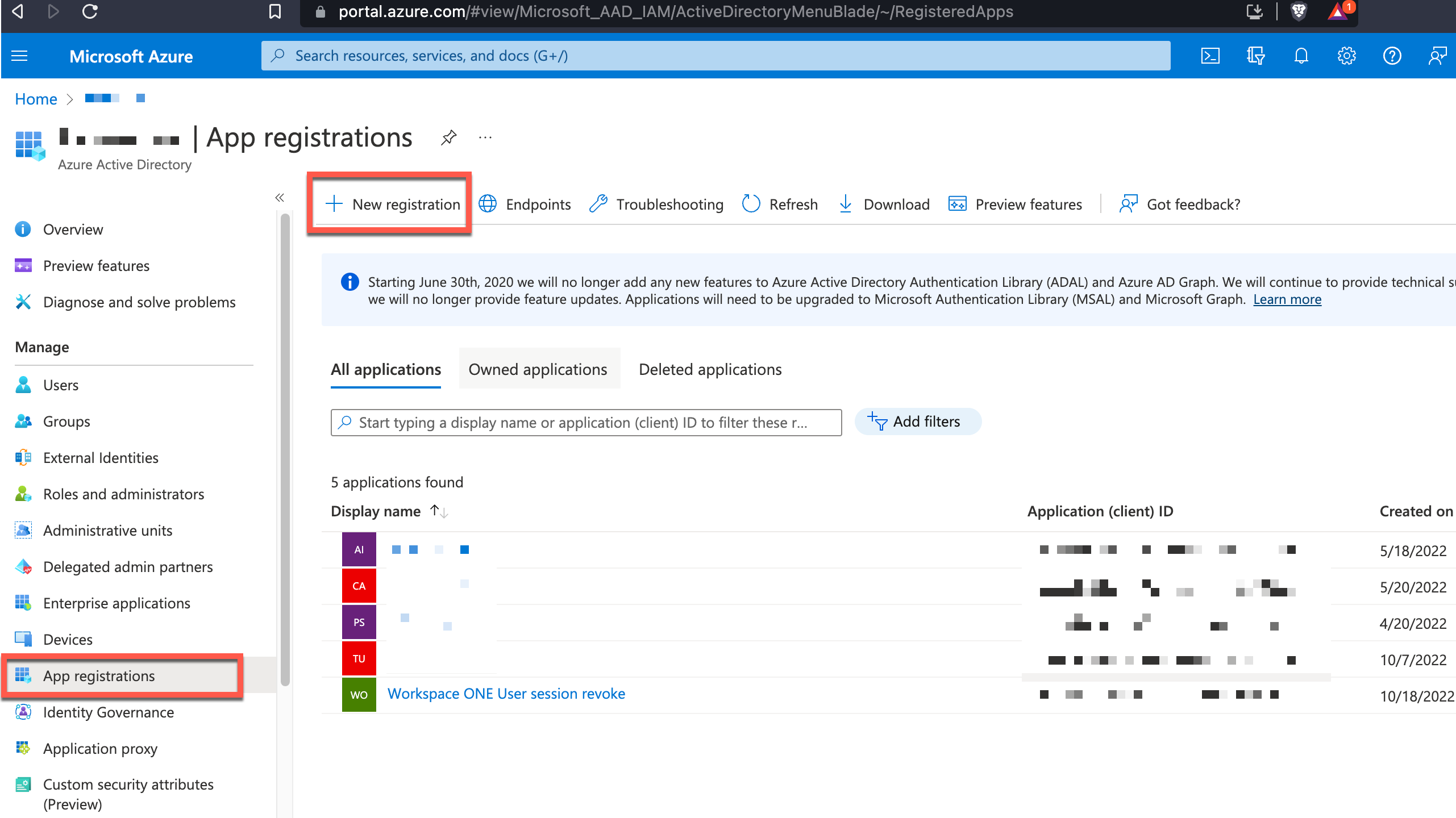Click the help question mark icon
Viewport: 1456px width, 818px height.
[1392, 56]
